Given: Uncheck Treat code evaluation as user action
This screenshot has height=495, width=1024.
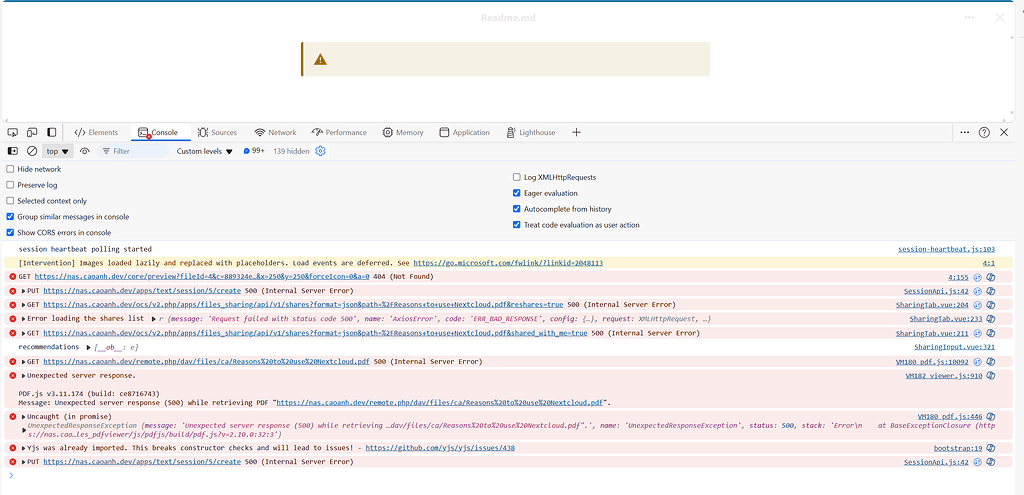Looking at the screenshot, I should coord(517,225).
